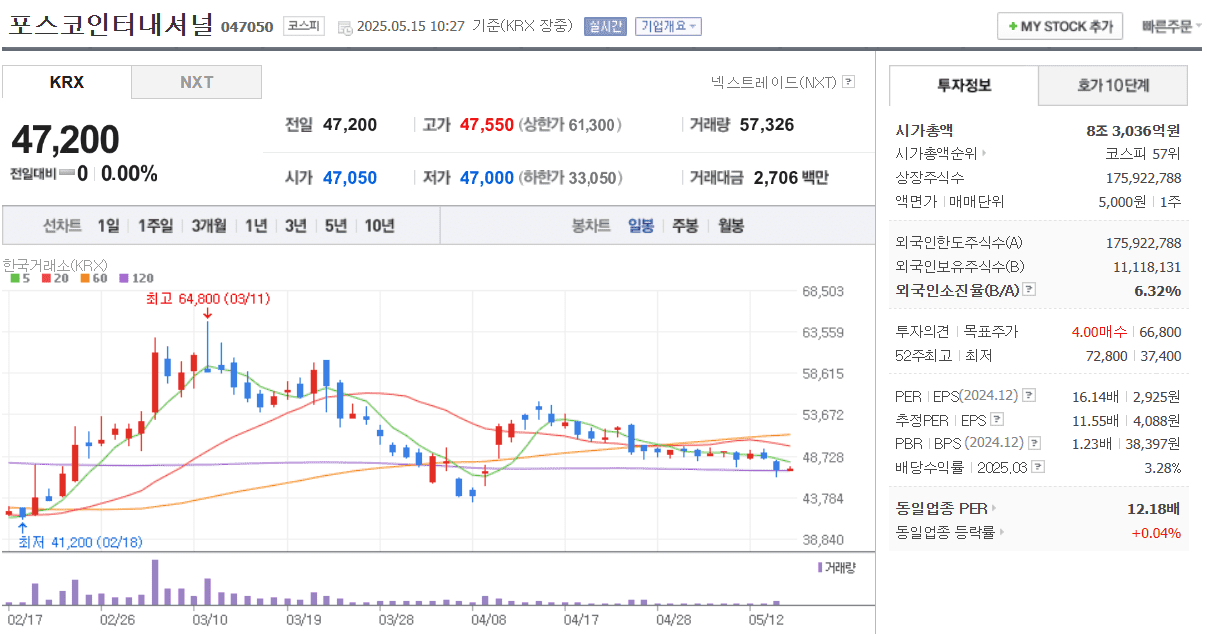
Task: Select the 주봉 candlestick chart
Action: (x=685, y=226)
